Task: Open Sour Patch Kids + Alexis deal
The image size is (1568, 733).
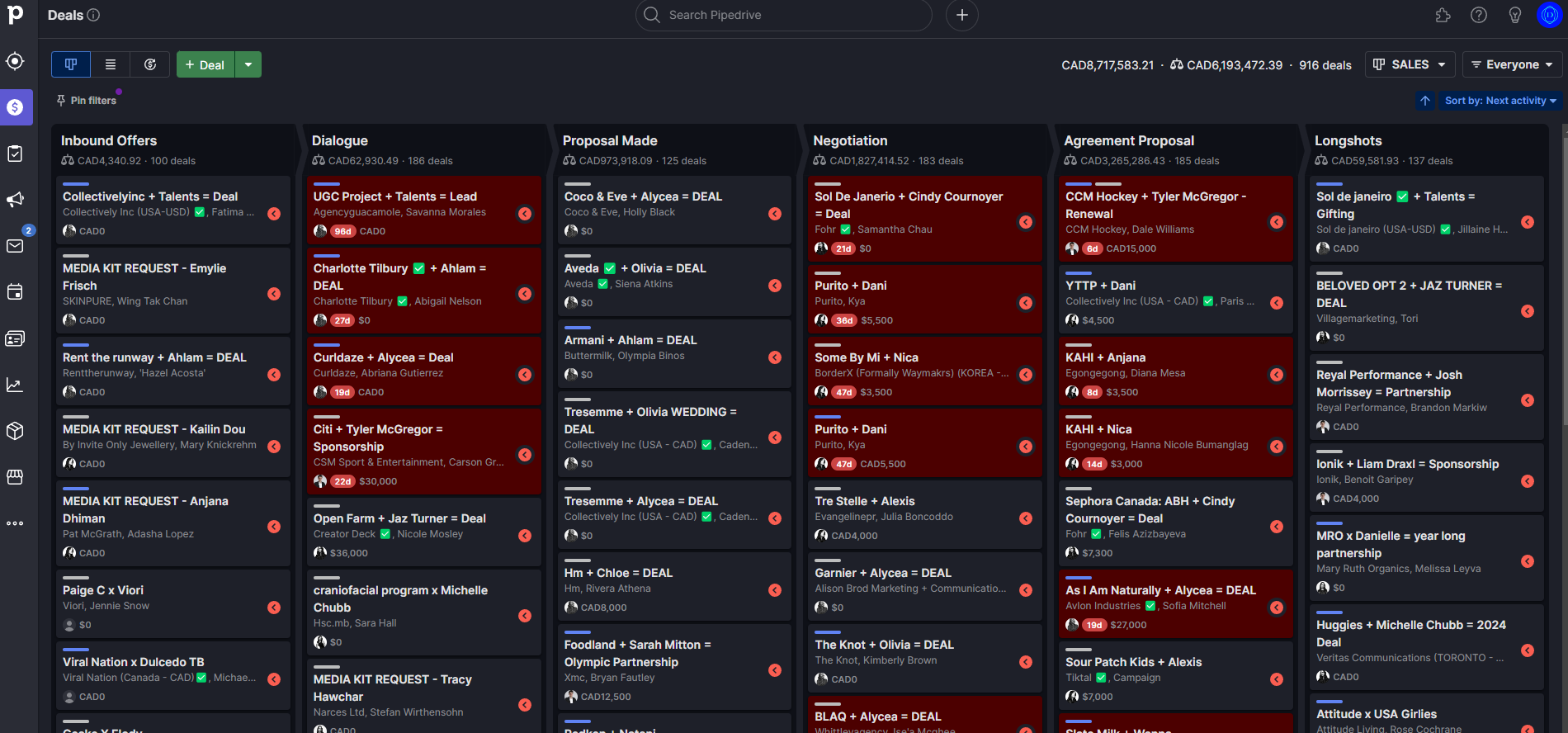Action: pyautogui.click(x=1176, y=675)
